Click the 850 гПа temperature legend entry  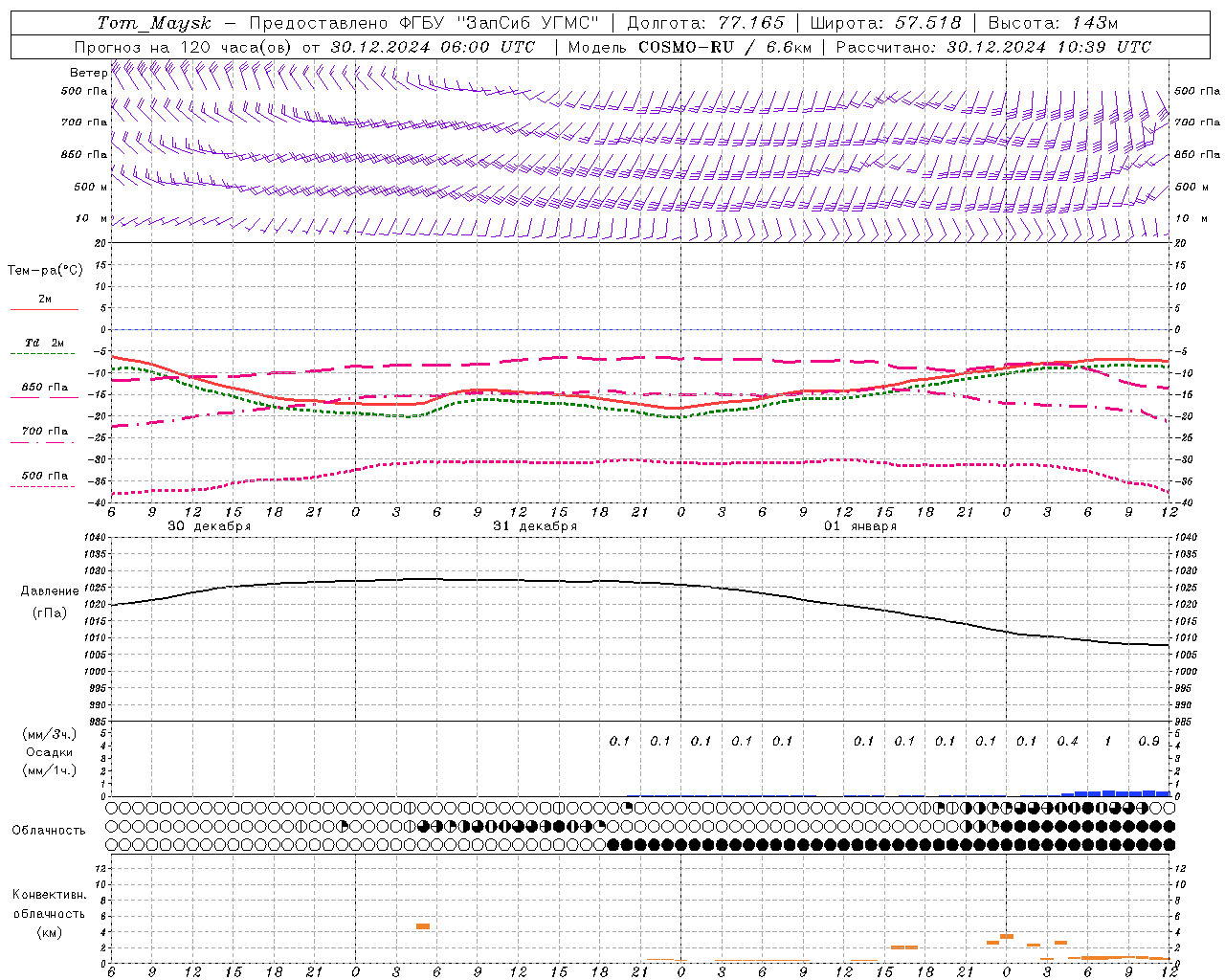pyautogui.click(x=45, y=388)
